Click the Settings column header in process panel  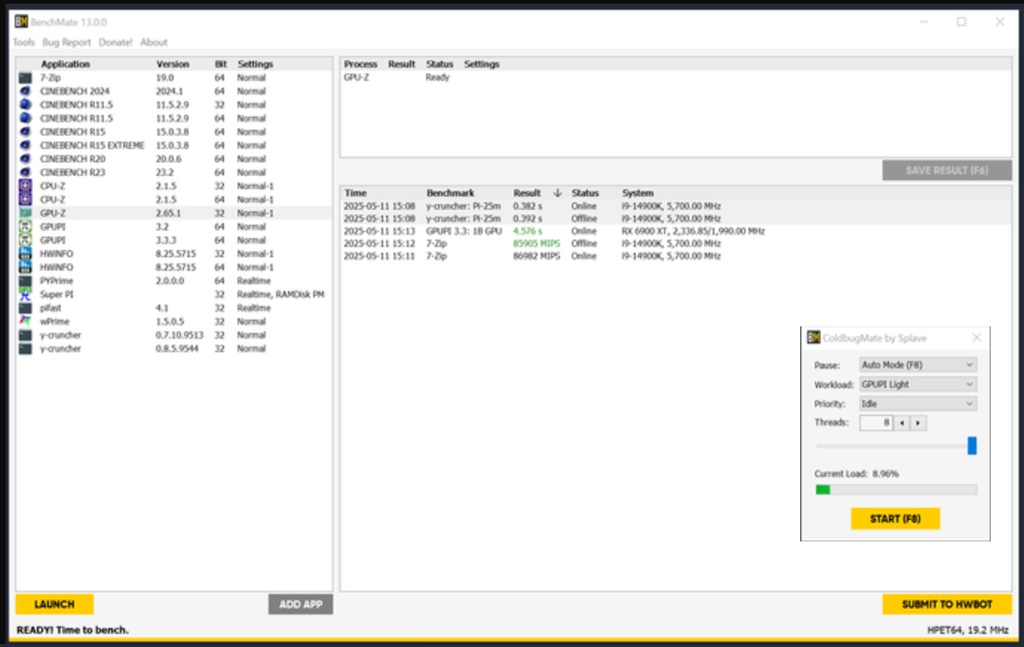point(481,64)
